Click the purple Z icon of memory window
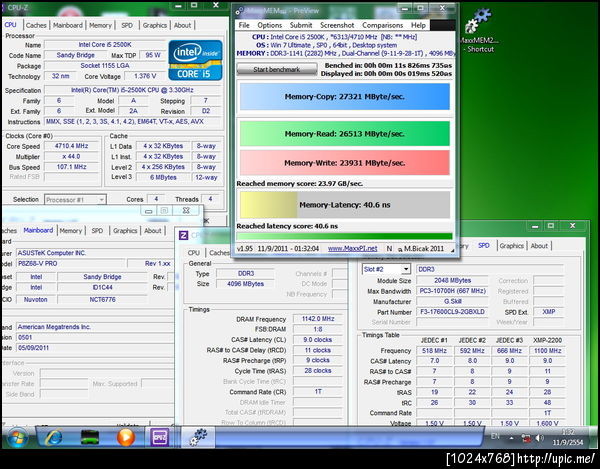Image resolution: width=600 pixels, height=469 pixels. [x=185, y=234]
